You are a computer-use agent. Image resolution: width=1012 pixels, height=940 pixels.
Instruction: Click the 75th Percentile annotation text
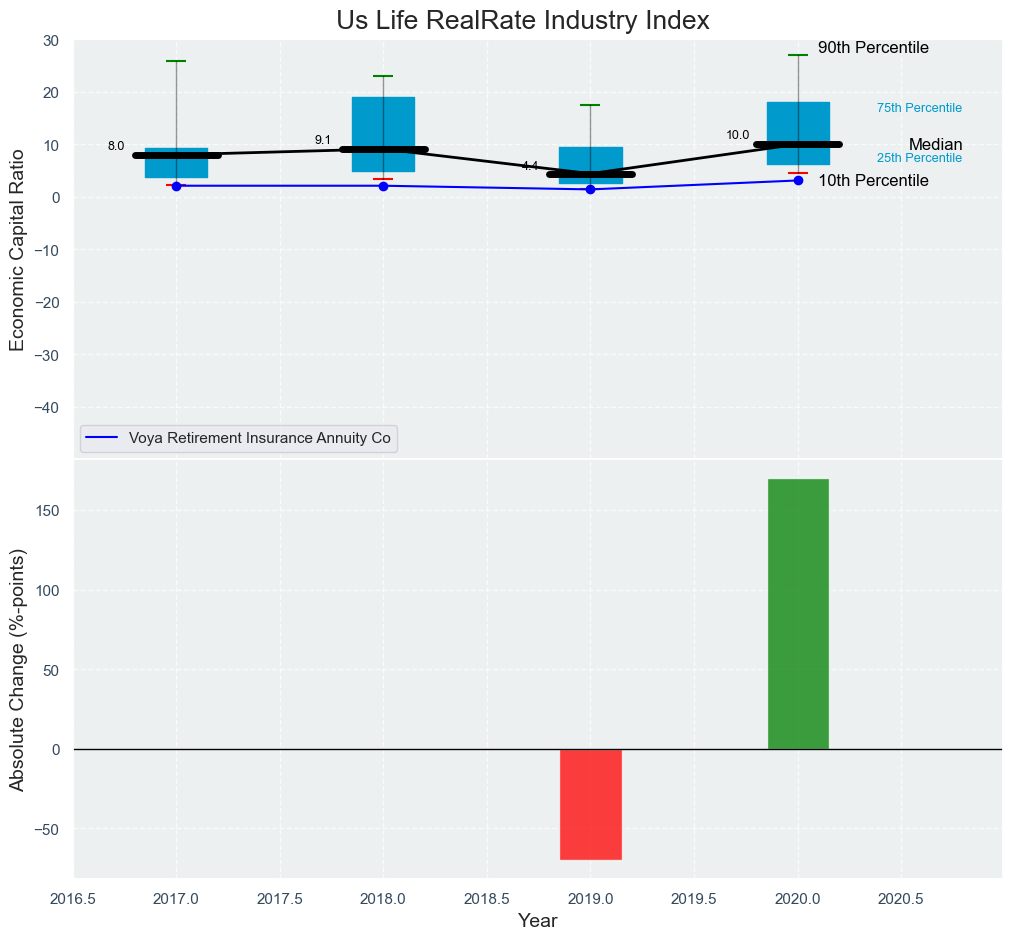(x=919, y=108)
